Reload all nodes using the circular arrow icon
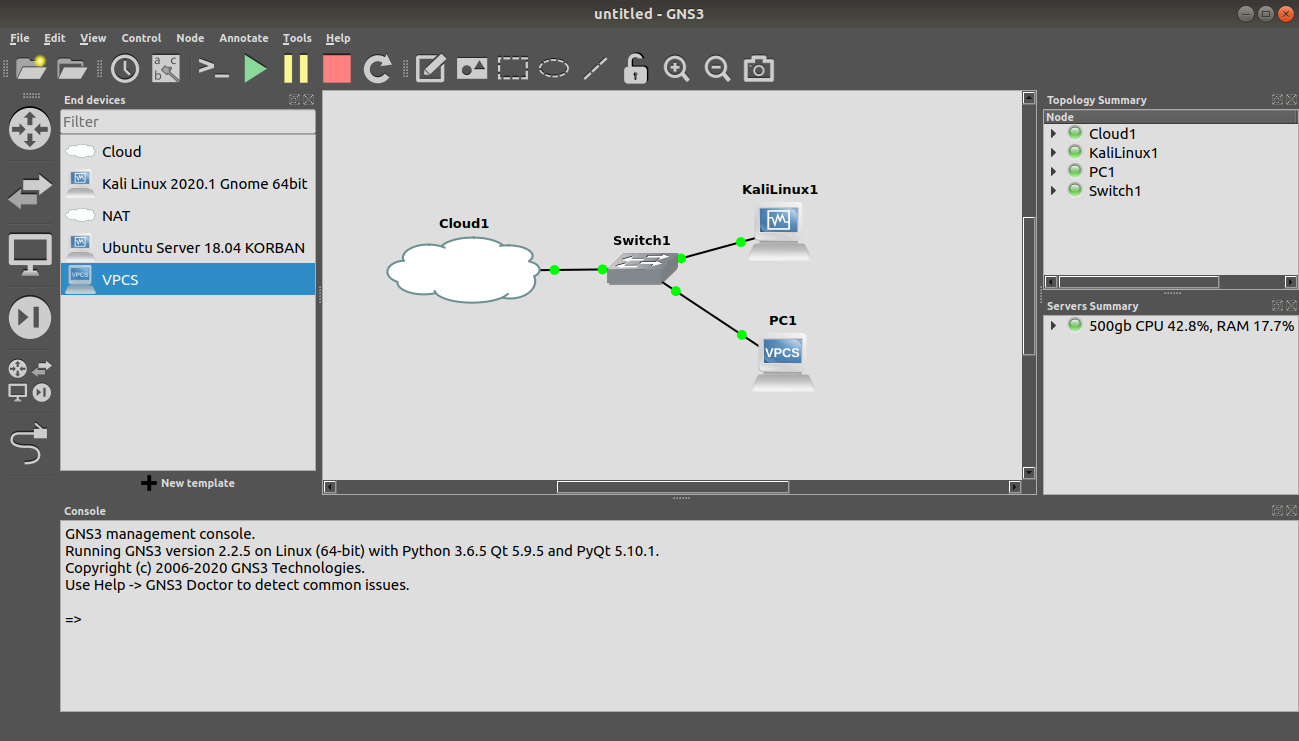 (377, 69)
